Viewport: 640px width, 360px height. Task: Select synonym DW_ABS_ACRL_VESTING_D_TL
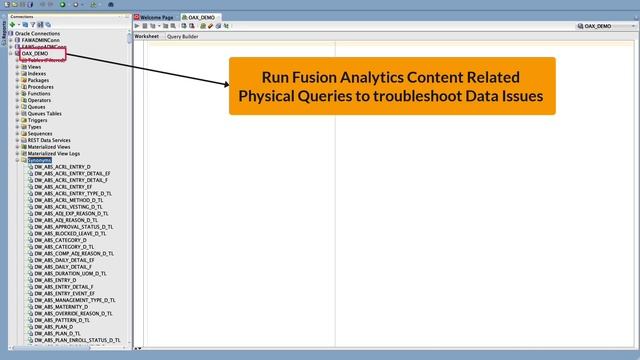[69, 207]
